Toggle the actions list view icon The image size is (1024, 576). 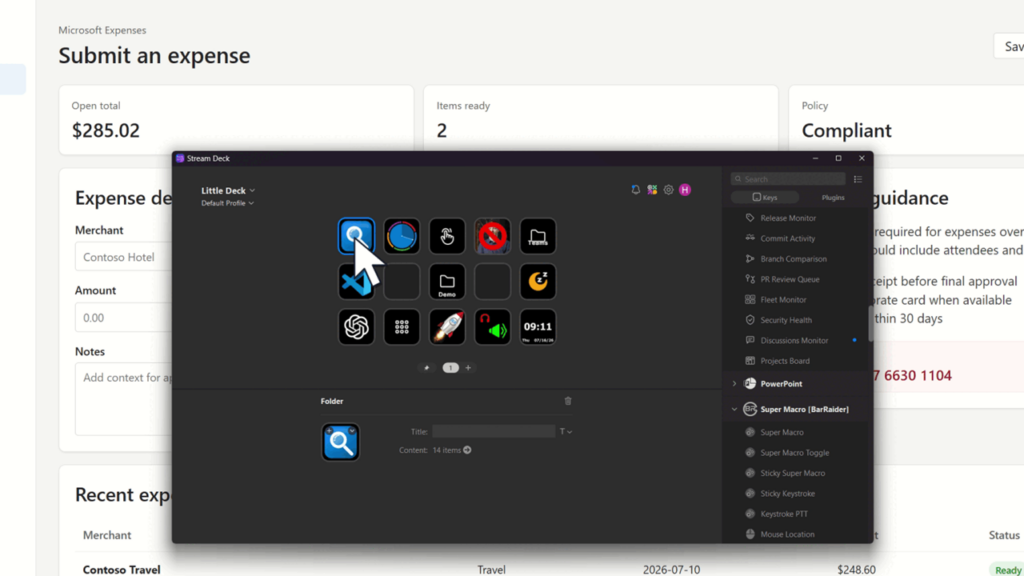(x=857, y=179)
